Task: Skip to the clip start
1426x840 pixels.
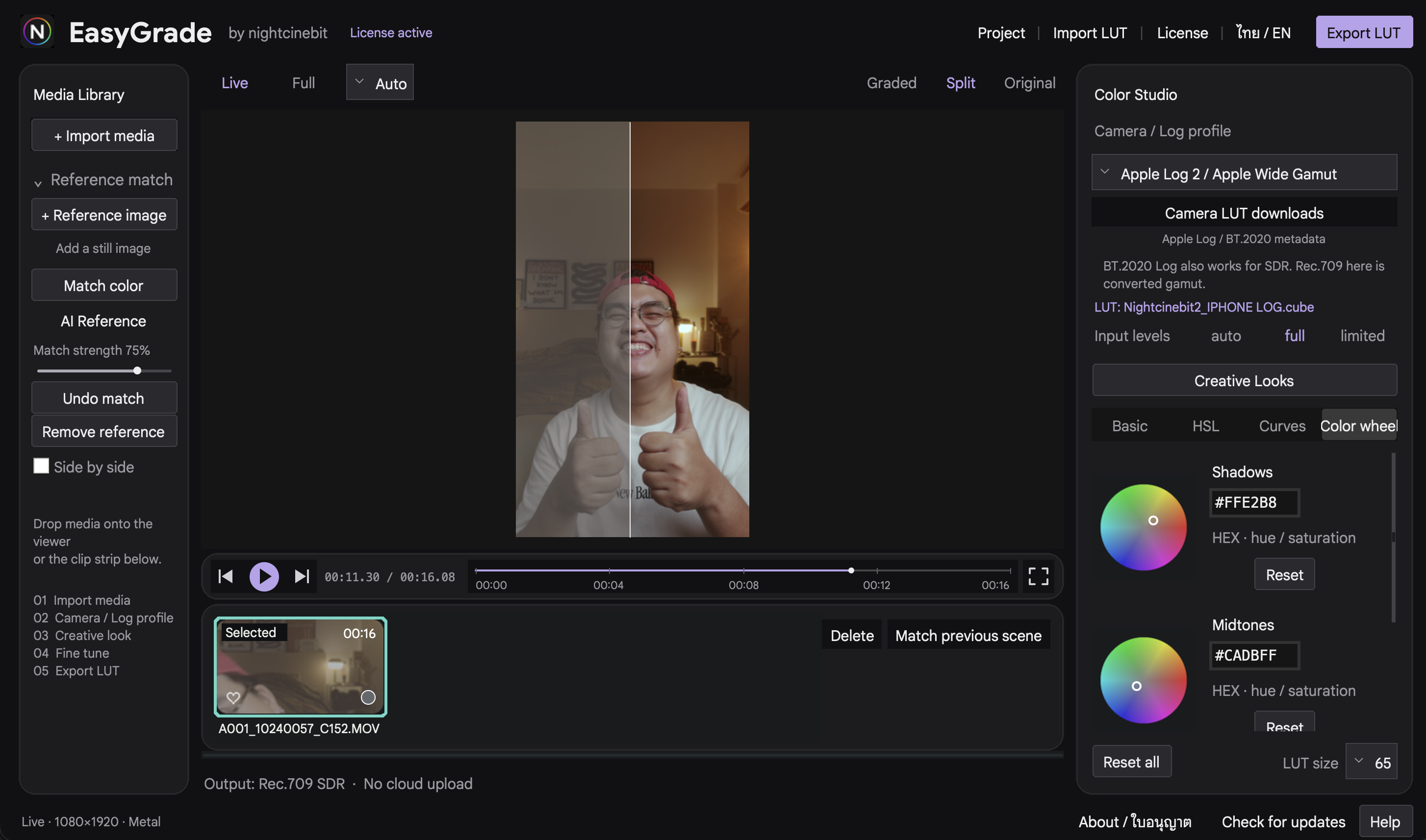Action: pos(226,576)
